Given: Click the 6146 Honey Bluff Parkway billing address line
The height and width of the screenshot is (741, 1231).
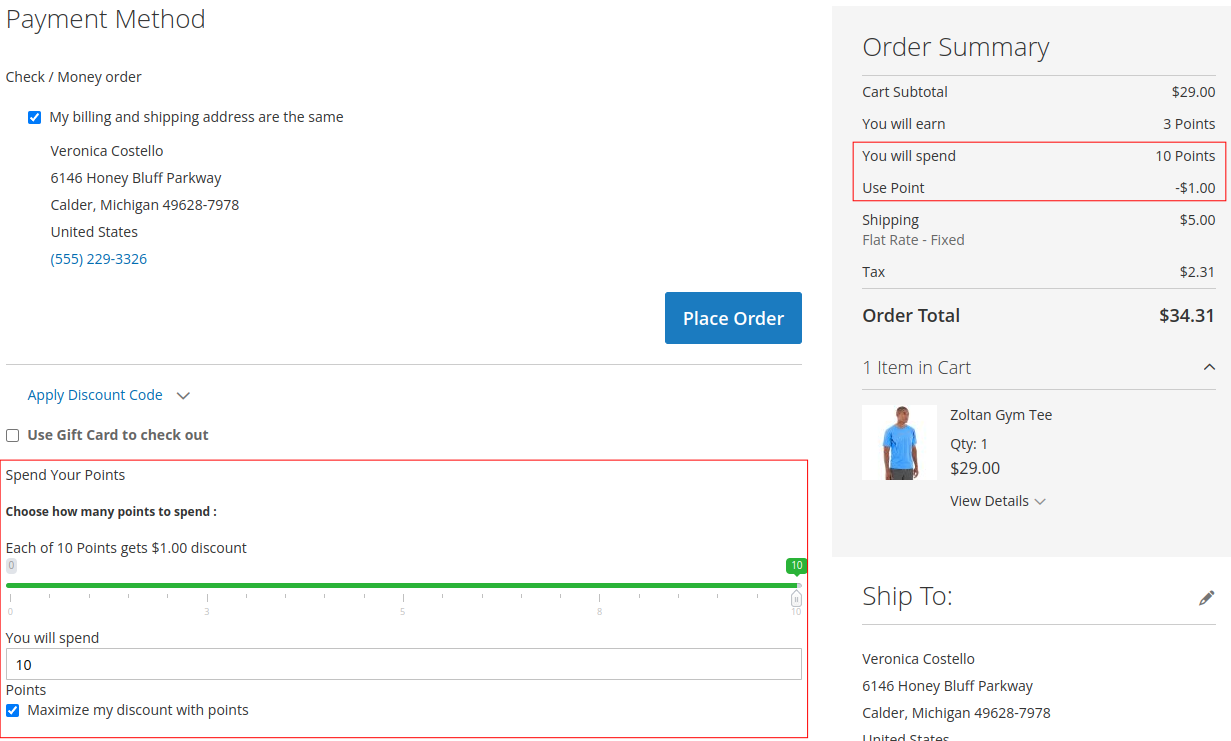Looking at the screenshot, I should 136,178.
